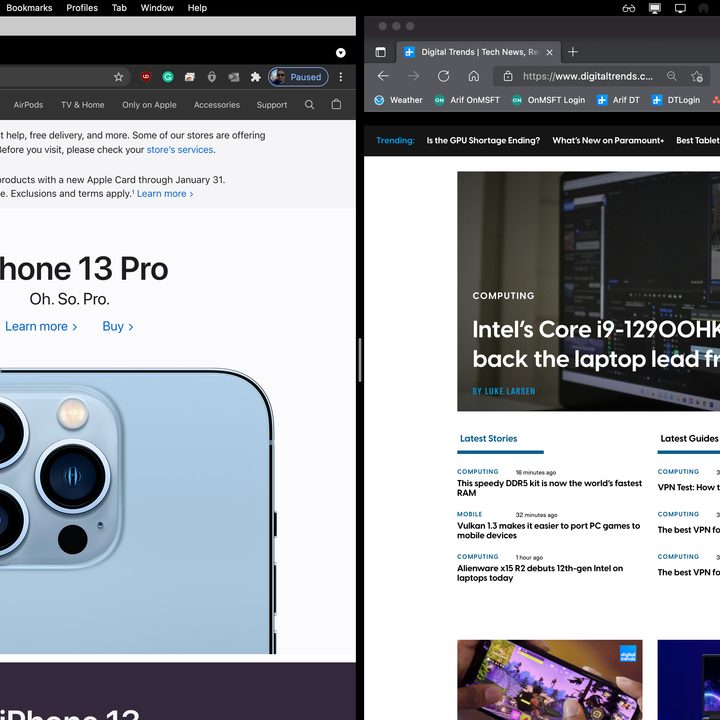The image size is (720, 720).
Task: Open Accessories in Apple navigation
Action: pyautogui.click(x=217, y=105)
